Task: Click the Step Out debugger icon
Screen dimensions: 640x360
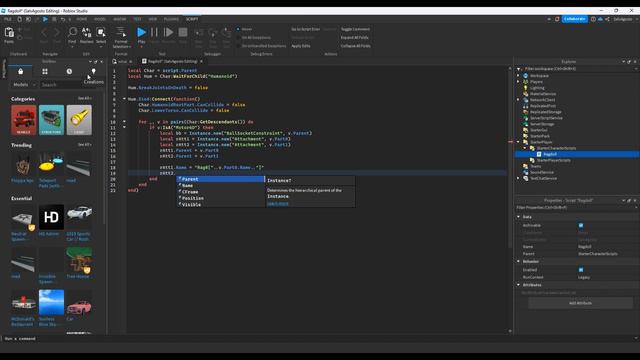Action: click(x=226, y=33)
